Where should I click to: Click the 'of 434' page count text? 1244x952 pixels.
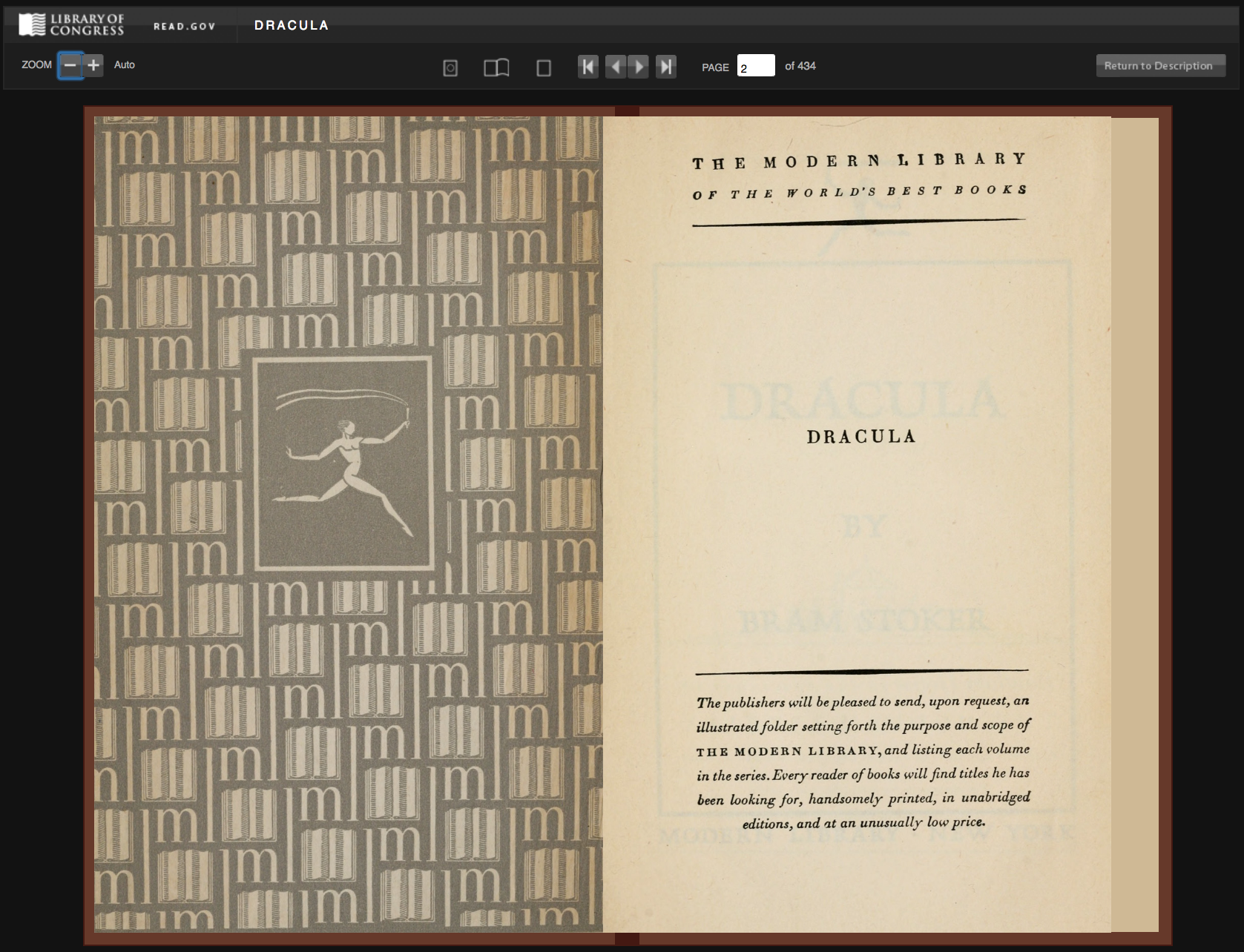click(800, 66)
